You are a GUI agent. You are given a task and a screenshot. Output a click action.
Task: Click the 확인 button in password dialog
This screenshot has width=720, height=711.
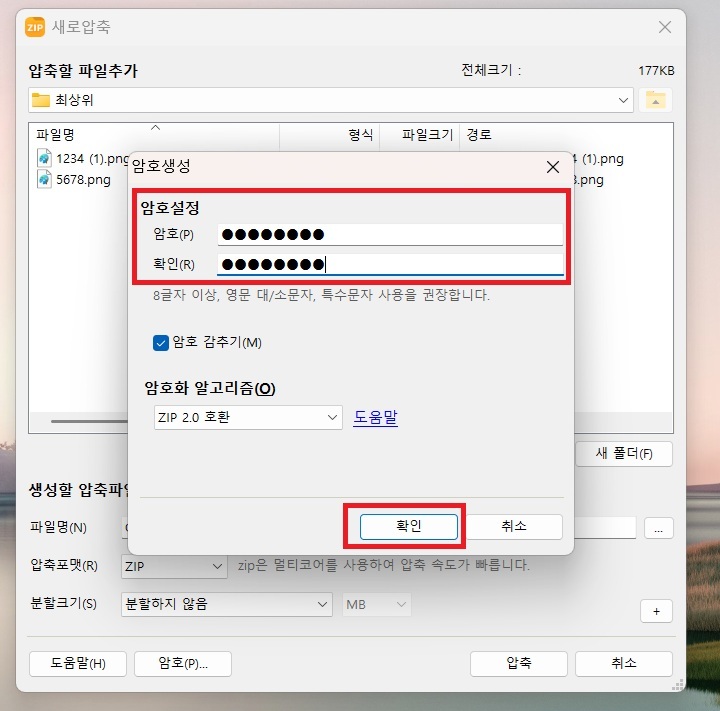pos(409,526)
